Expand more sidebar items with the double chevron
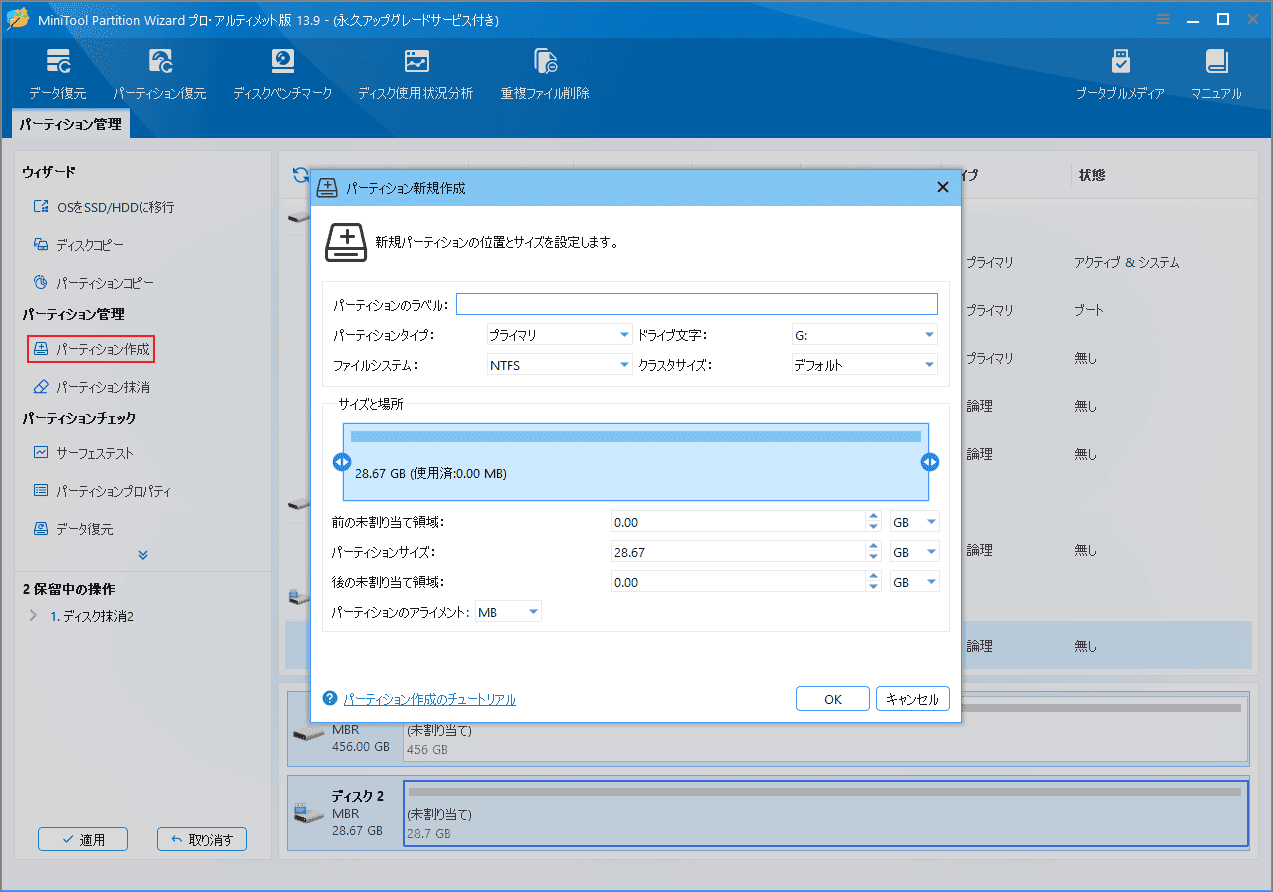Image resolution: width=1273 pixels, height=892 pixels. click(x=143, y=554)
